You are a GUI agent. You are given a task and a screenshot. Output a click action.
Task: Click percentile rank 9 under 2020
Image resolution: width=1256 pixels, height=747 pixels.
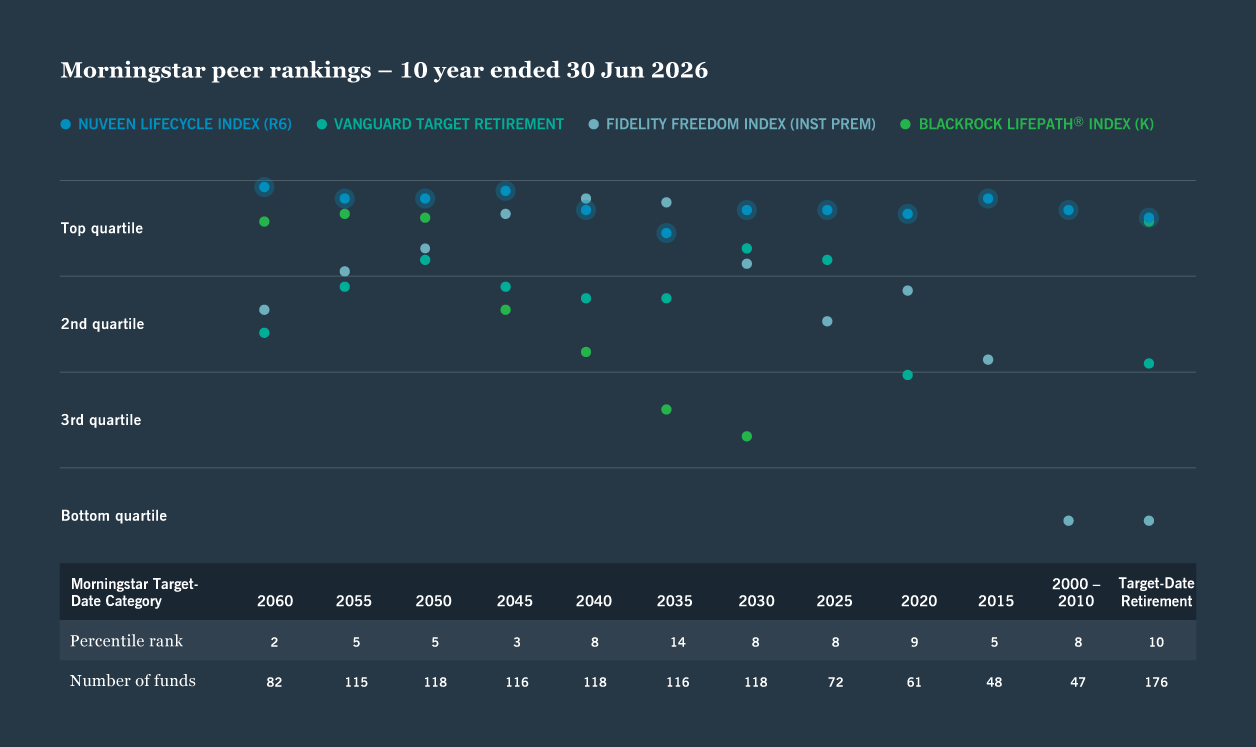[x=915, y=642]
